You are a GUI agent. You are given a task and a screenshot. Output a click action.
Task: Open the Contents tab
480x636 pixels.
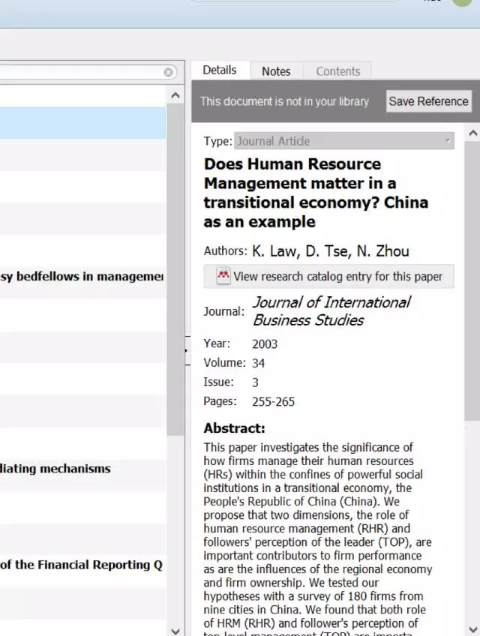pyautogui.click(x=338, y=71)
